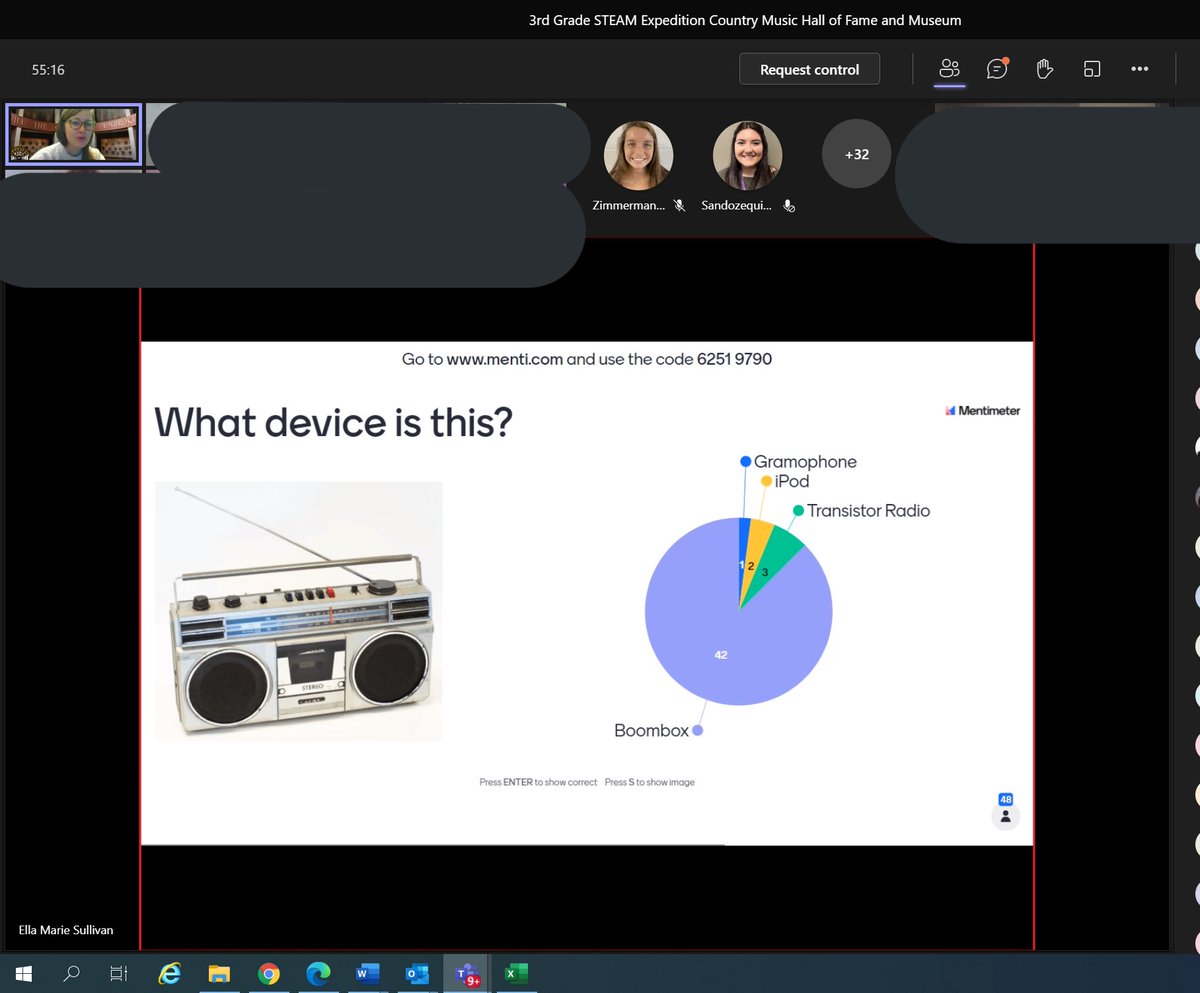Click 'What device is this?' heading
The width and height of the screenshot is (1200, 993).
point(334,423)
